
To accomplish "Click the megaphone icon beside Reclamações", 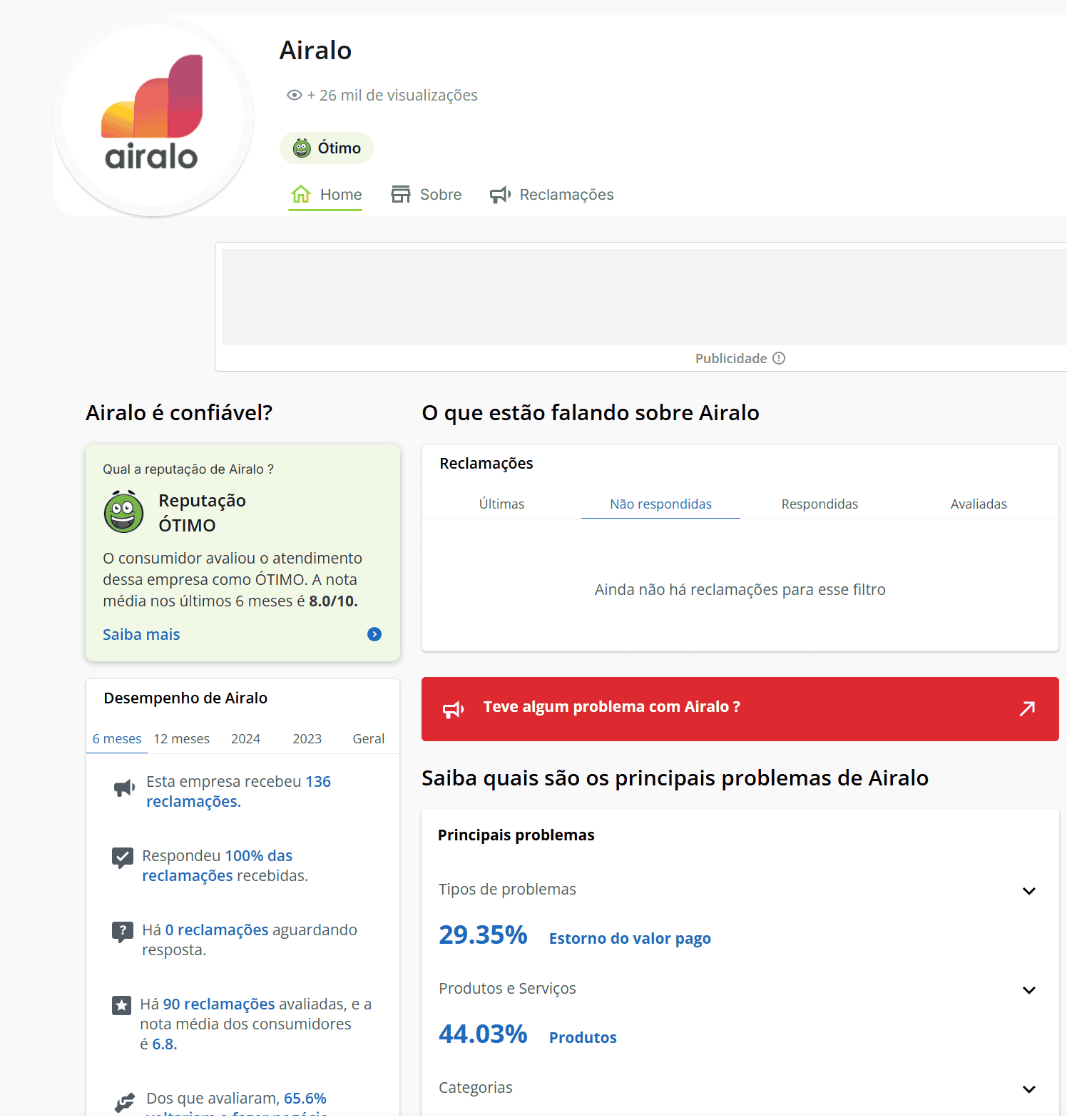I will pos(500,194).
